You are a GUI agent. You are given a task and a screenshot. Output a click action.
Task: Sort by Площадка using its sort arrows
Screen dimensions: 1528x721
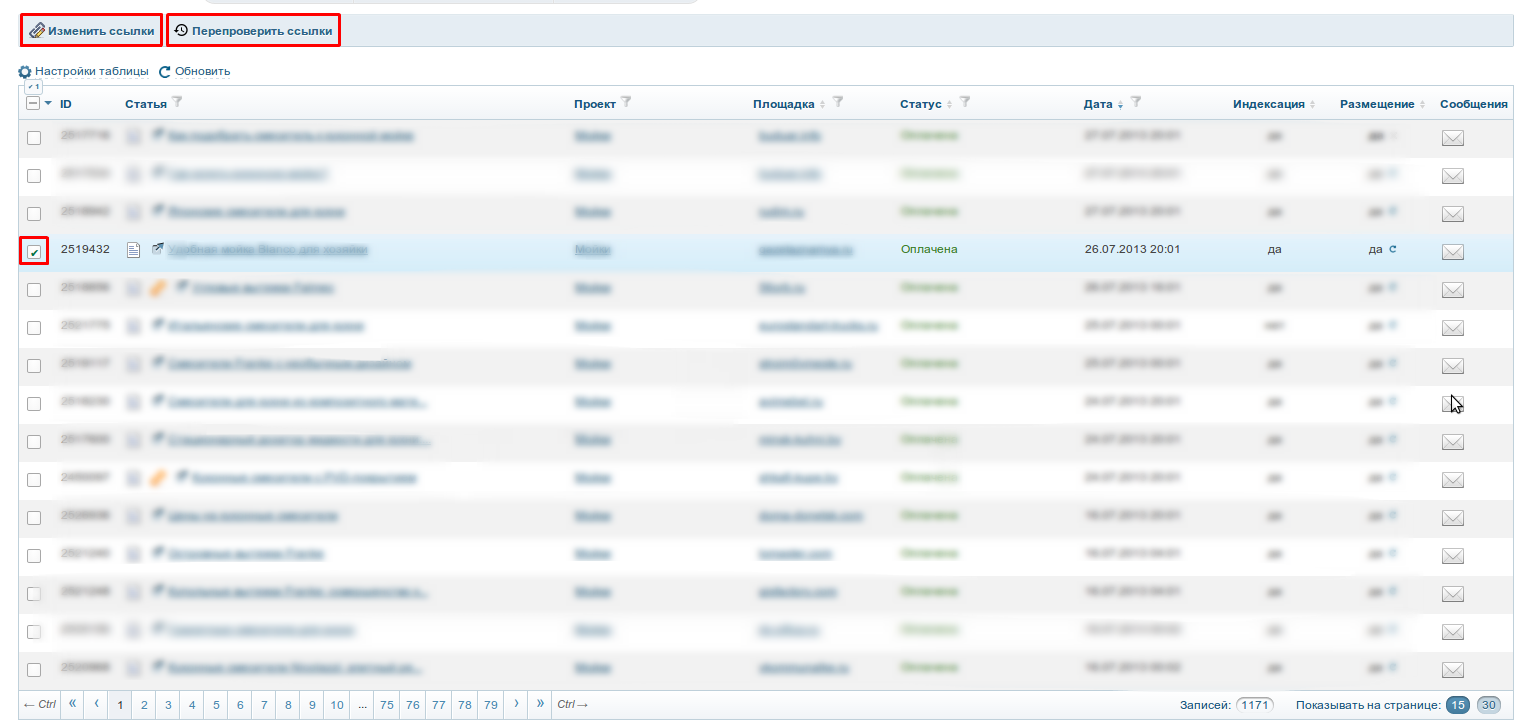(x=823, y=104)
